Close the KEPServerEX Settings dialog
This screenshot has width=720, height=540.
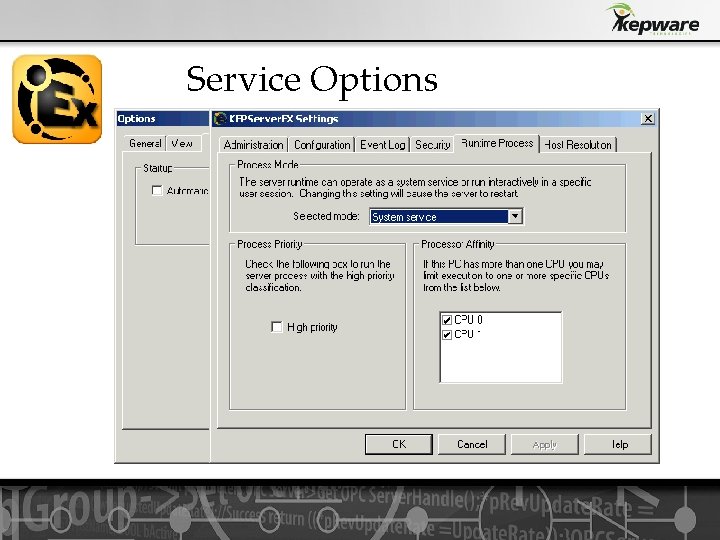coord(647,118)
